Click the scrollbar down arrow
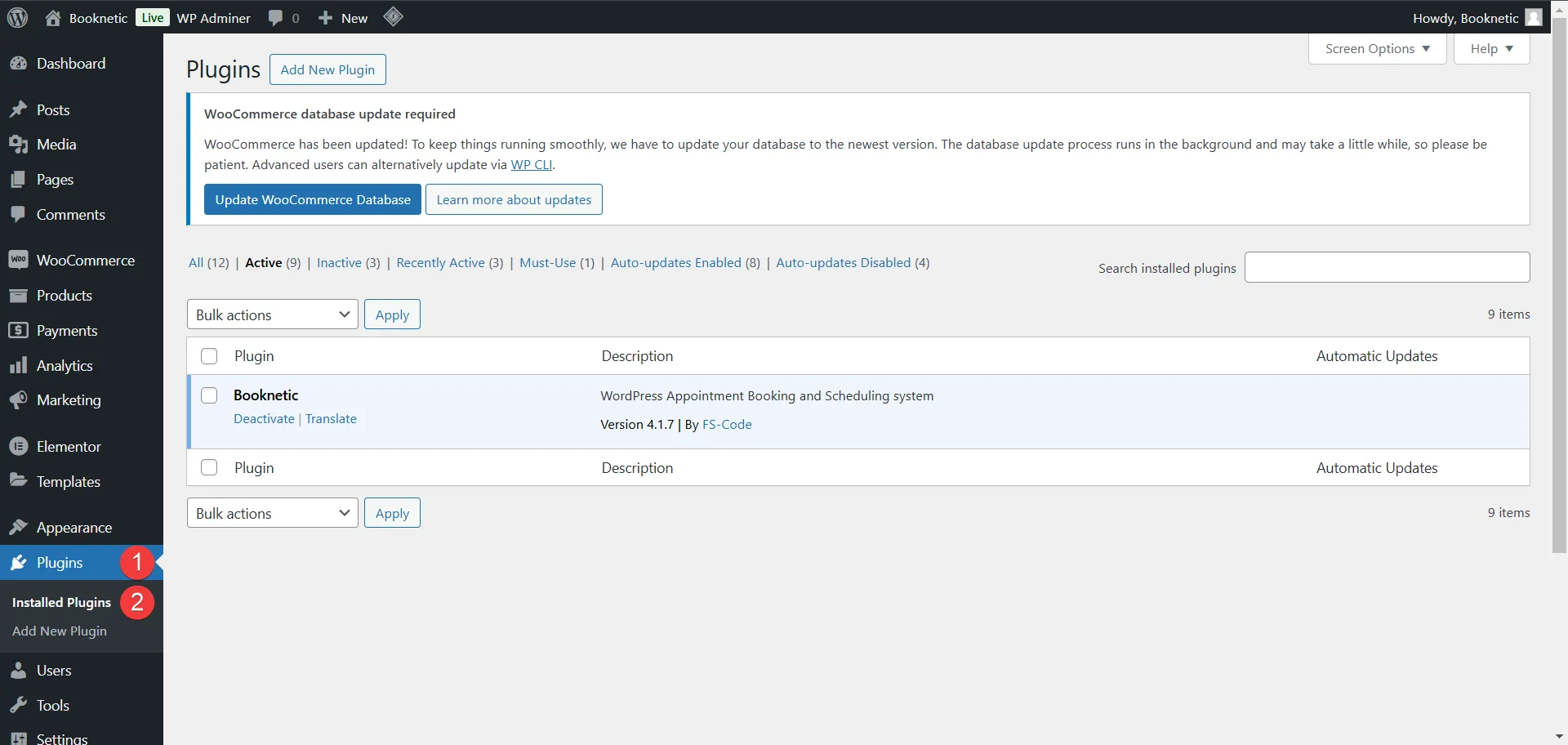 point(1559,737)
